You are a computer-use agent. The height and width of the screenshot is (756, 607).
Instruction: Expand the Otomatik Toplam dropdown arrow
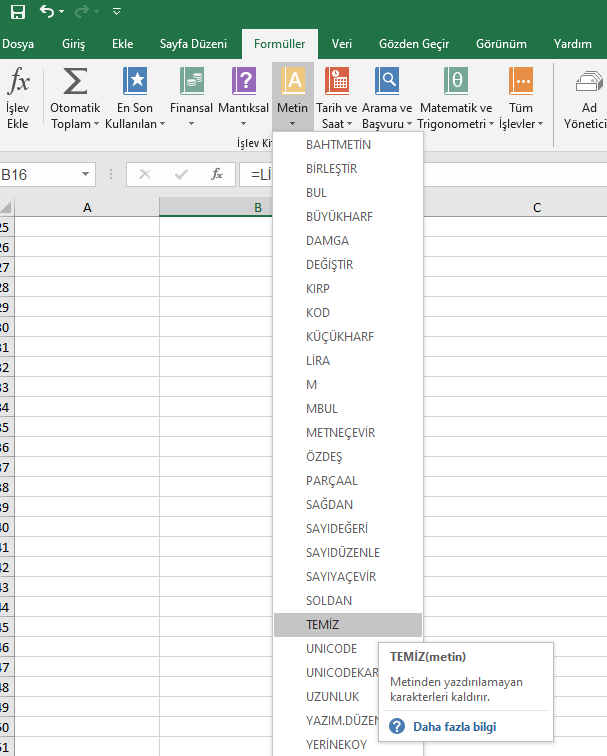coord(96,124)
